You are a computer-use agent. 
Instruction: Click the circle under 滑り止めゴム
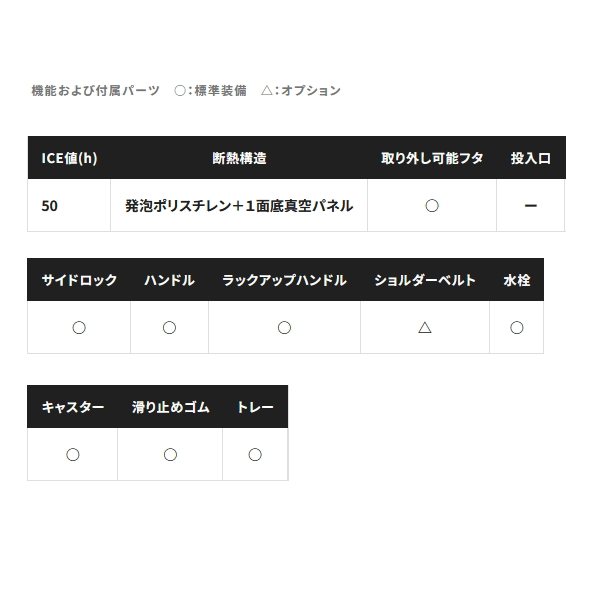pos(170,455)
